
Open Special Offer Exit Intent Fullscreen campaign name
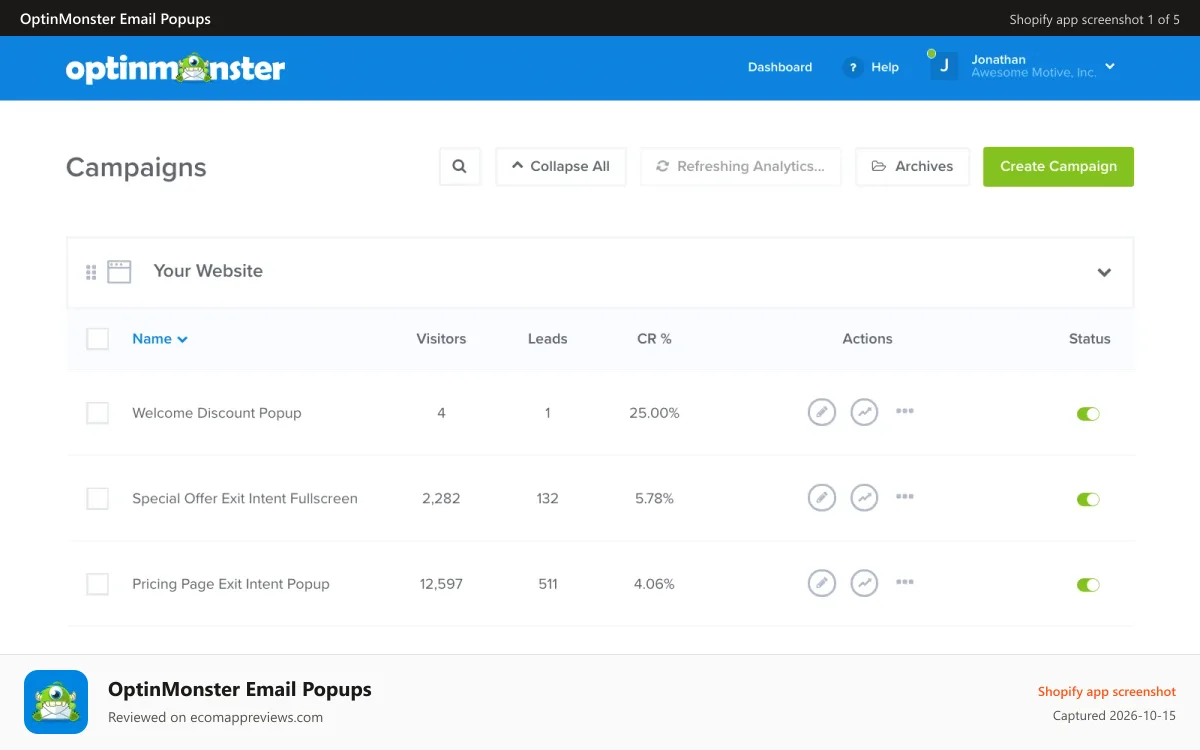click(245, 498)
